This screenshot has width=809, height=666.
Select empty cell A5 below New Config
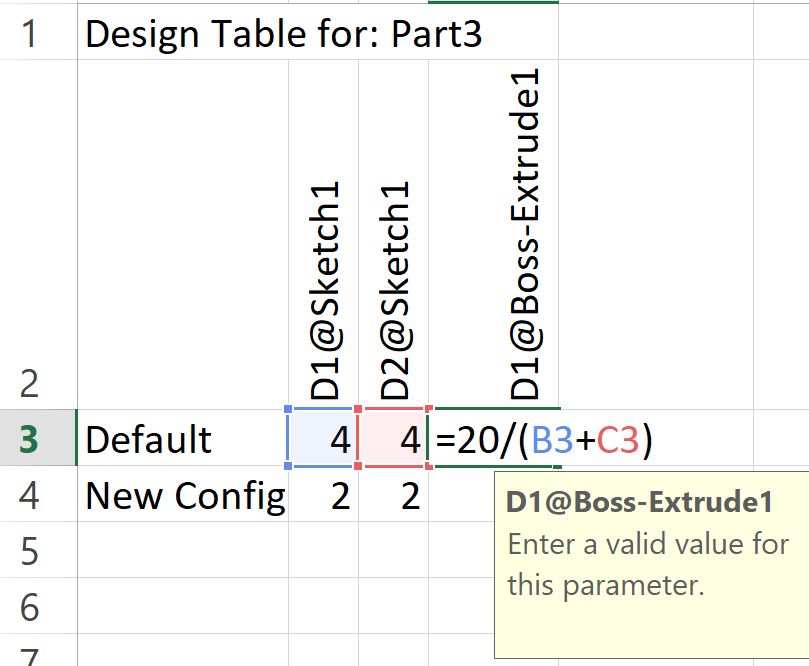[183, 549]
